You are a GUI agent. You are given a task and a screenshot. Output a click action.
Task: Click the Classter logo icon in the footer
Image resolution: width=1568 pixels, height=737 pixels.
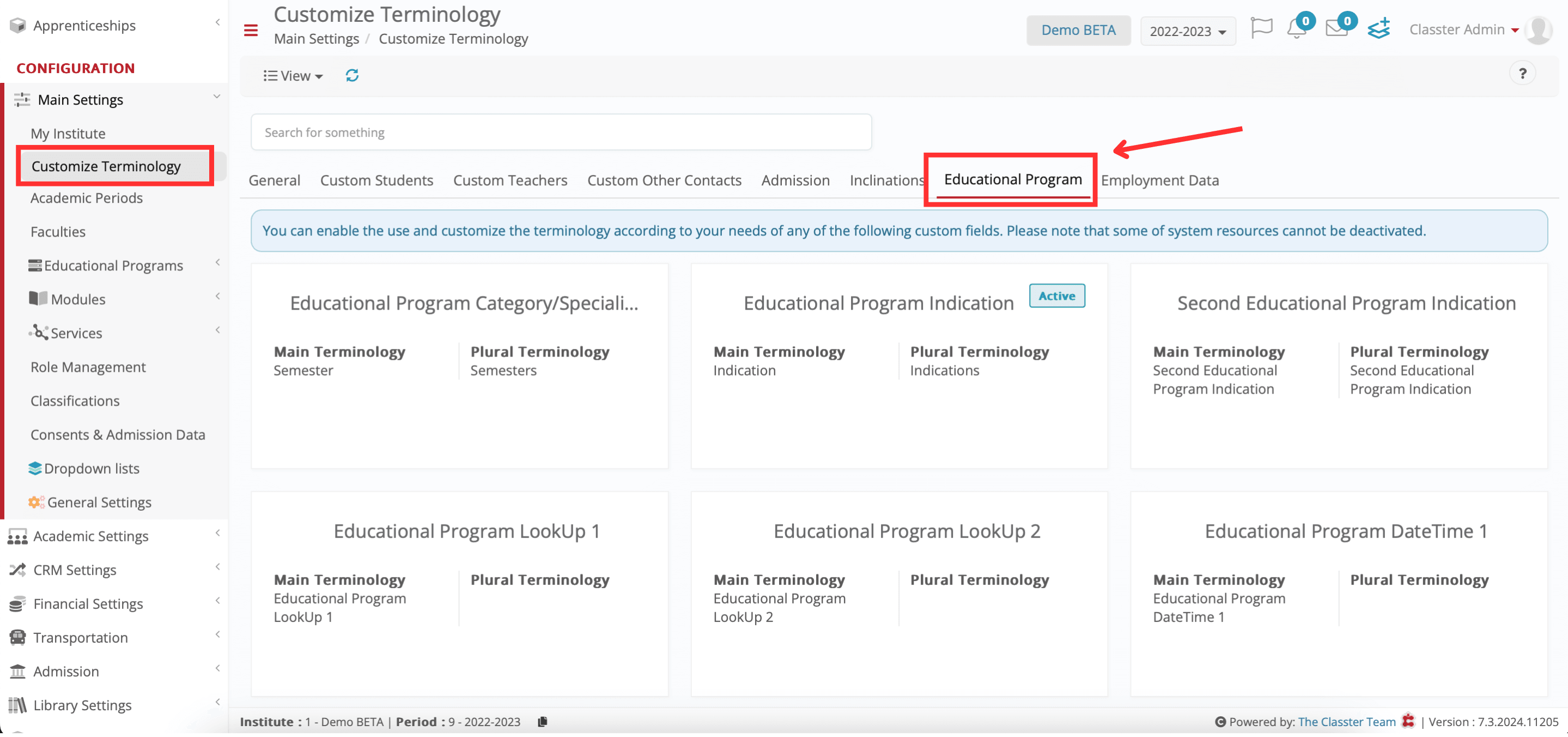click(1407, 721)
